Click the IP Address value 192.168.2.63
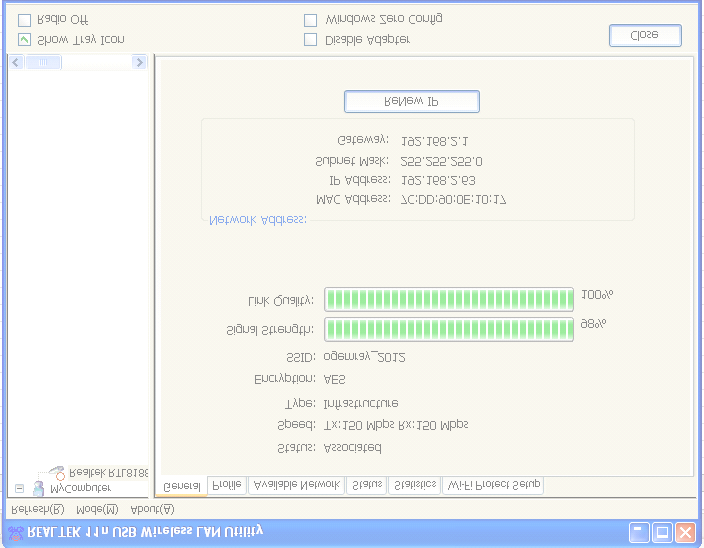Screen dimensions: 704x548 (438, 180)
